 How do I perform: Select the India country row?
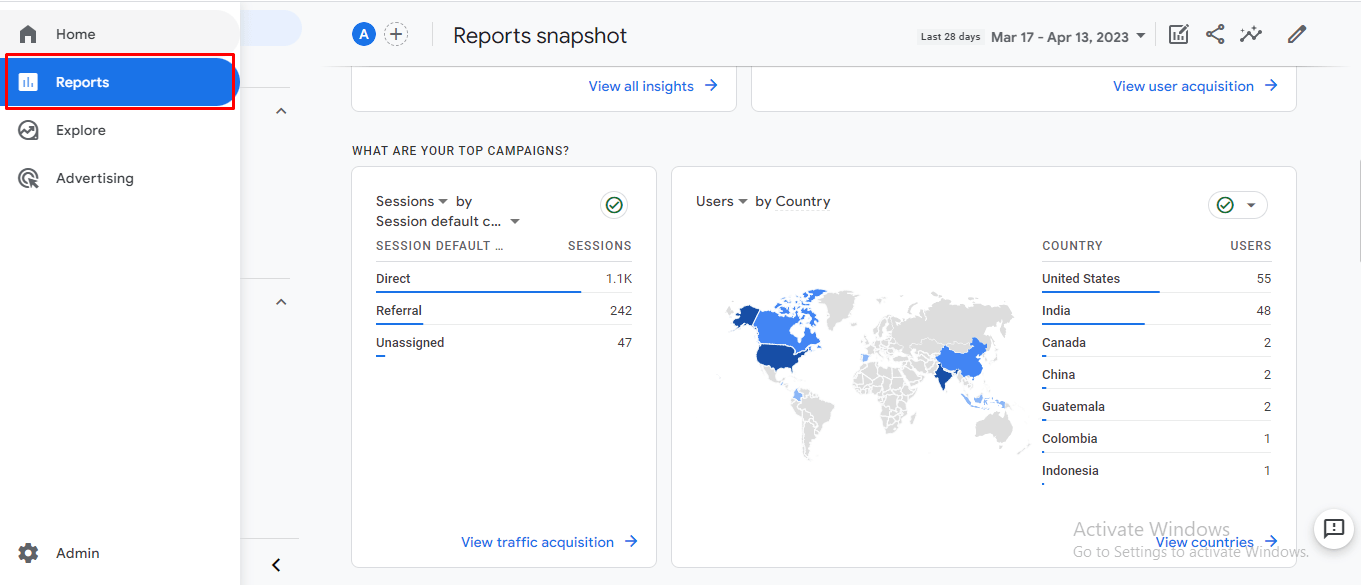pos(1157,311)
